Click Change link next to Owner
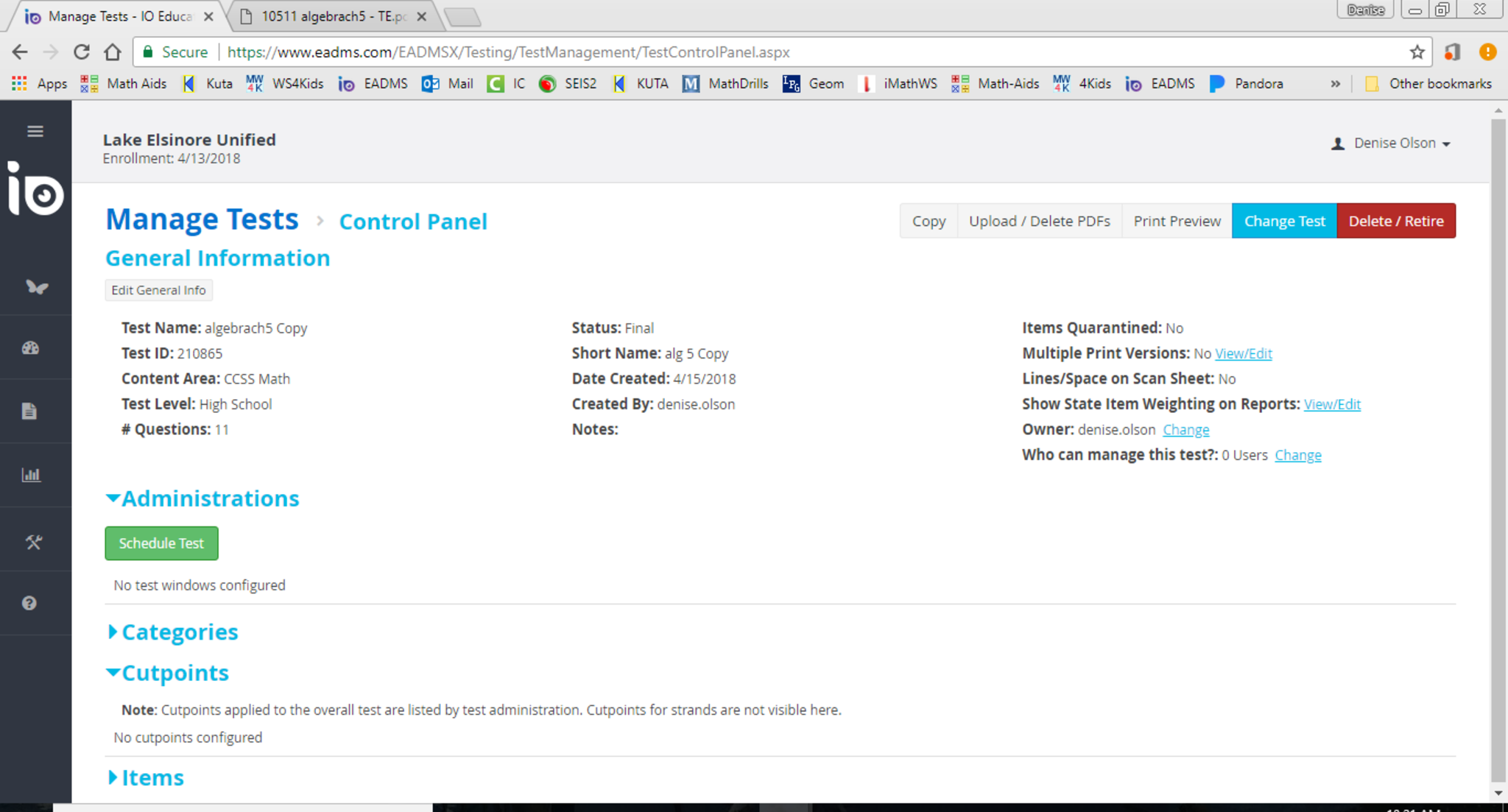 1185,430
